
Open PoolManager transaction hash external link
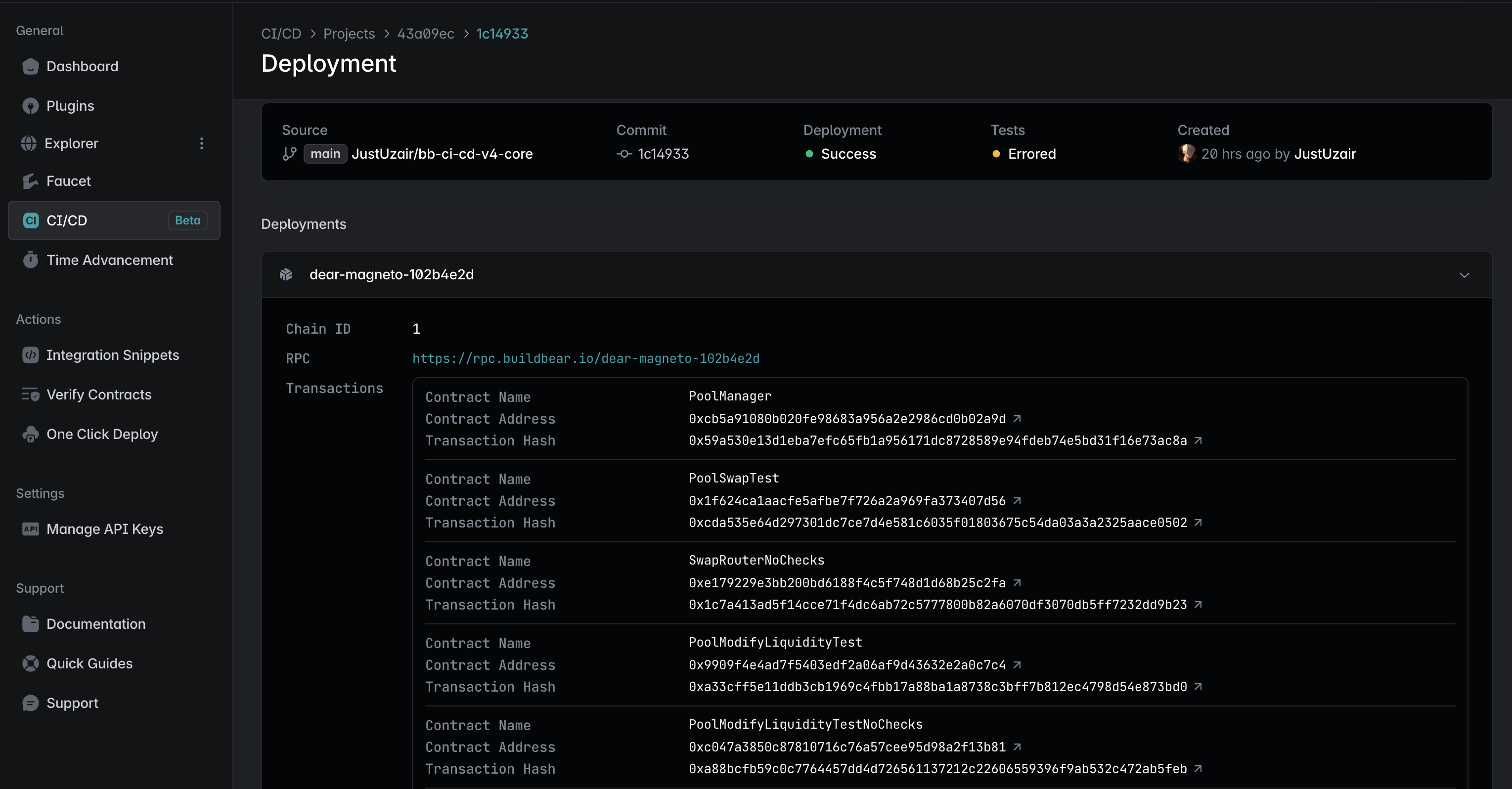(1198, 440)
